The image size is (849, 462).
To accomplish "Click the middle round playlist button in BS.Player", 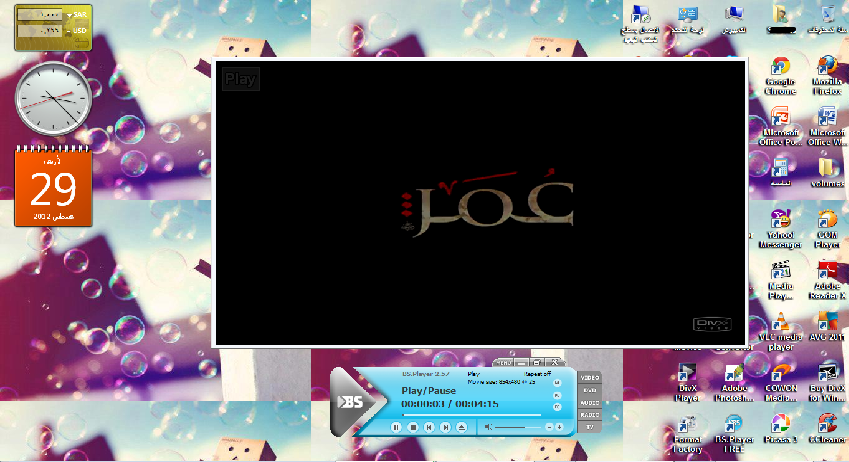I will pos(557,395).
